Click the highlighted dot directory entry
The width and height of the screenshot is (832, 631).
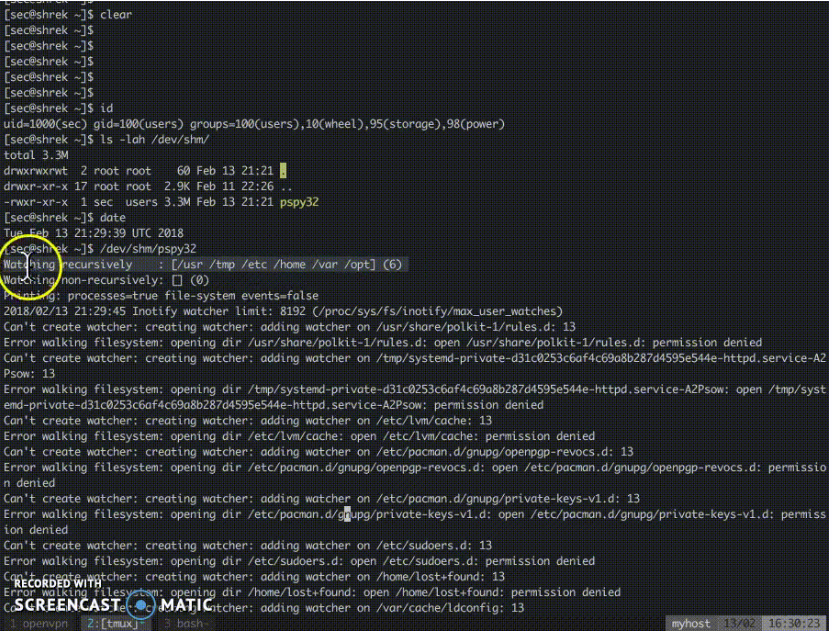pos(283,171)
